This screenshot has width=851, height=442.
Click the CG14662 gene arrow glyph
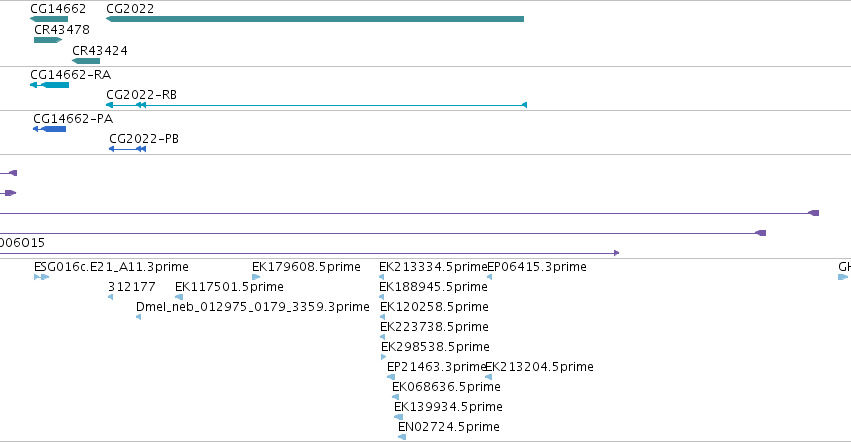(49, 19)
